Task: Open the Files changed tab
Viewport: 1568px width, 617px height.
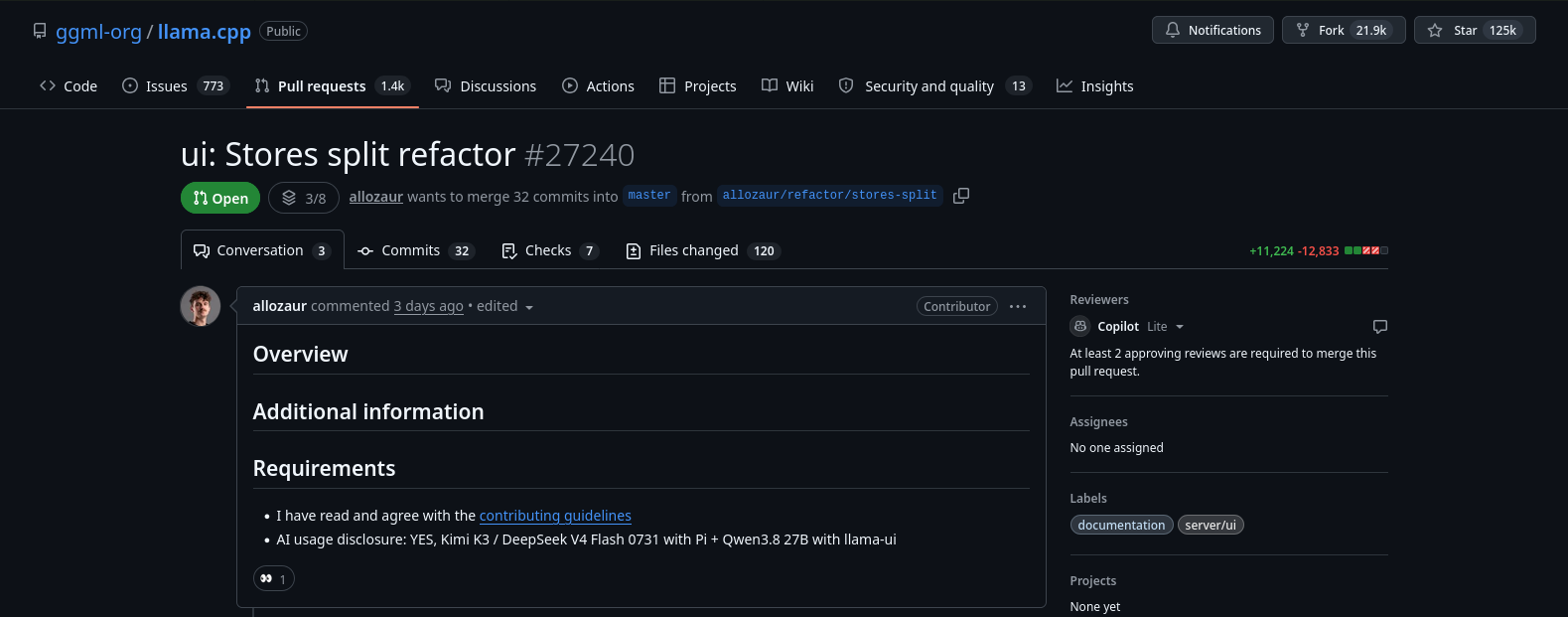Action: coord(703,250)
